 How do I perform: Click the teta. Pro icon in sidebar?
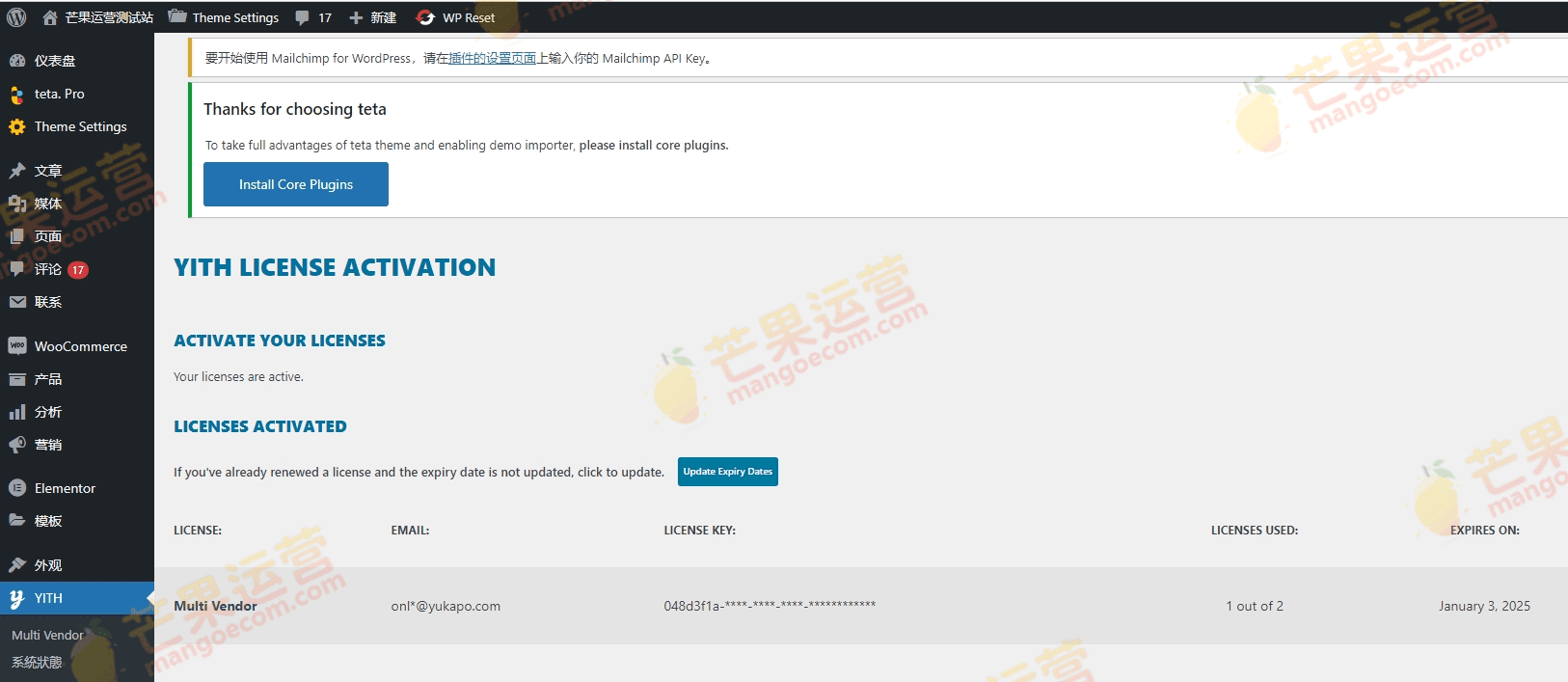coord(17,94)
